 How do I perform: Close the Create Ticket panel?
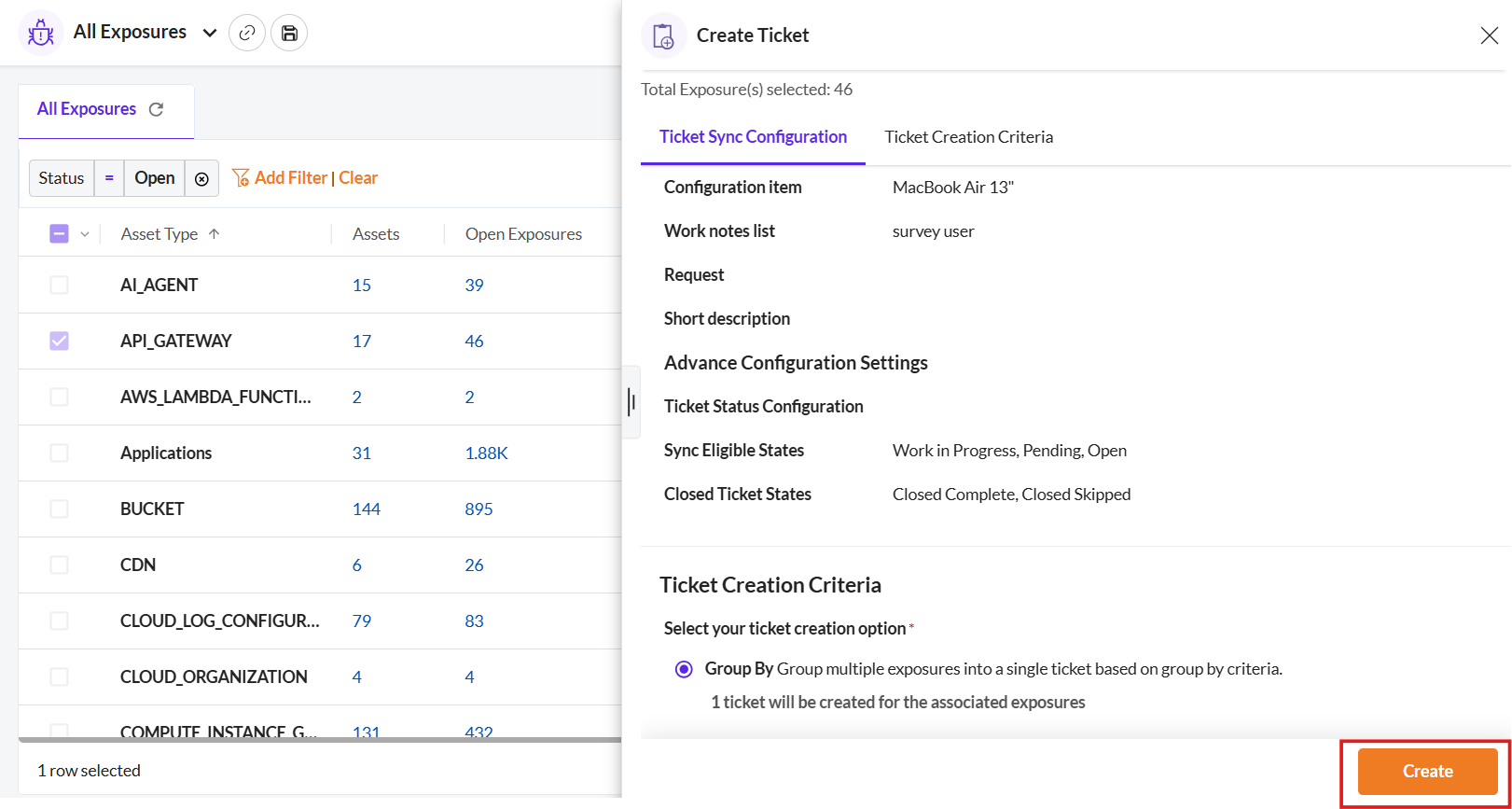pyautogui.click(x=1490, y=35)
